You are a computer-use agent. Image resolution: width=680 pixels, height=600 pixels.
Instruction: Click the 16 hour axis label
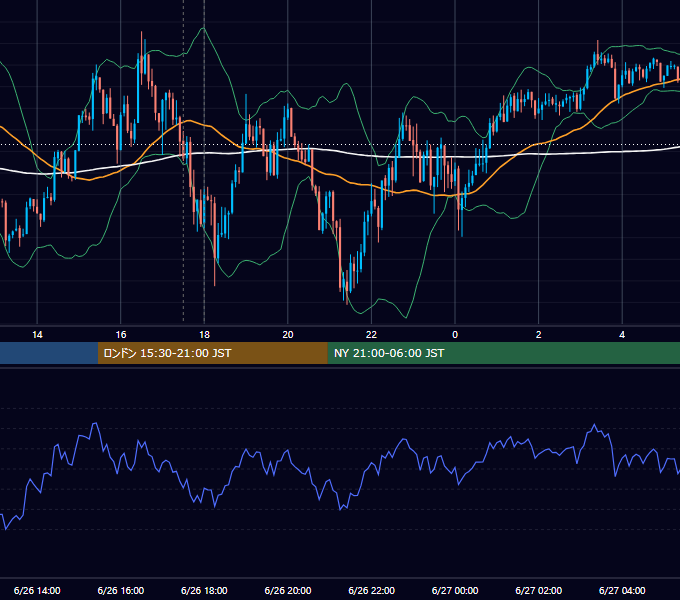point(121,335)
